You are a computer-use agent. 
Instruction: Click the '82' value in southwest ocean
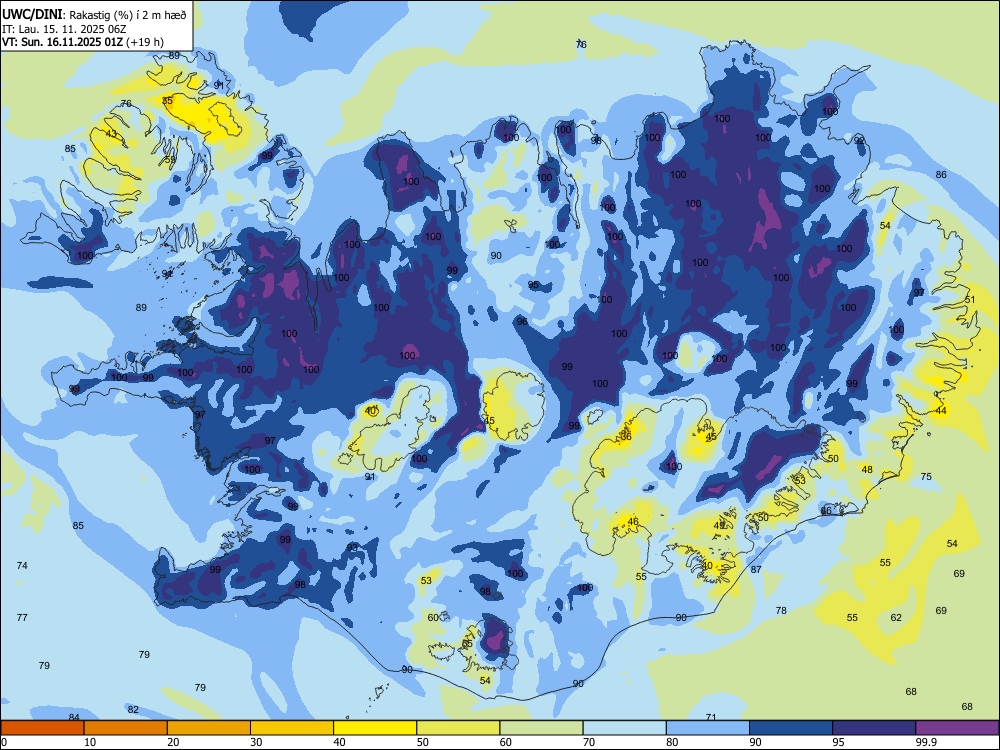[133, 709]
